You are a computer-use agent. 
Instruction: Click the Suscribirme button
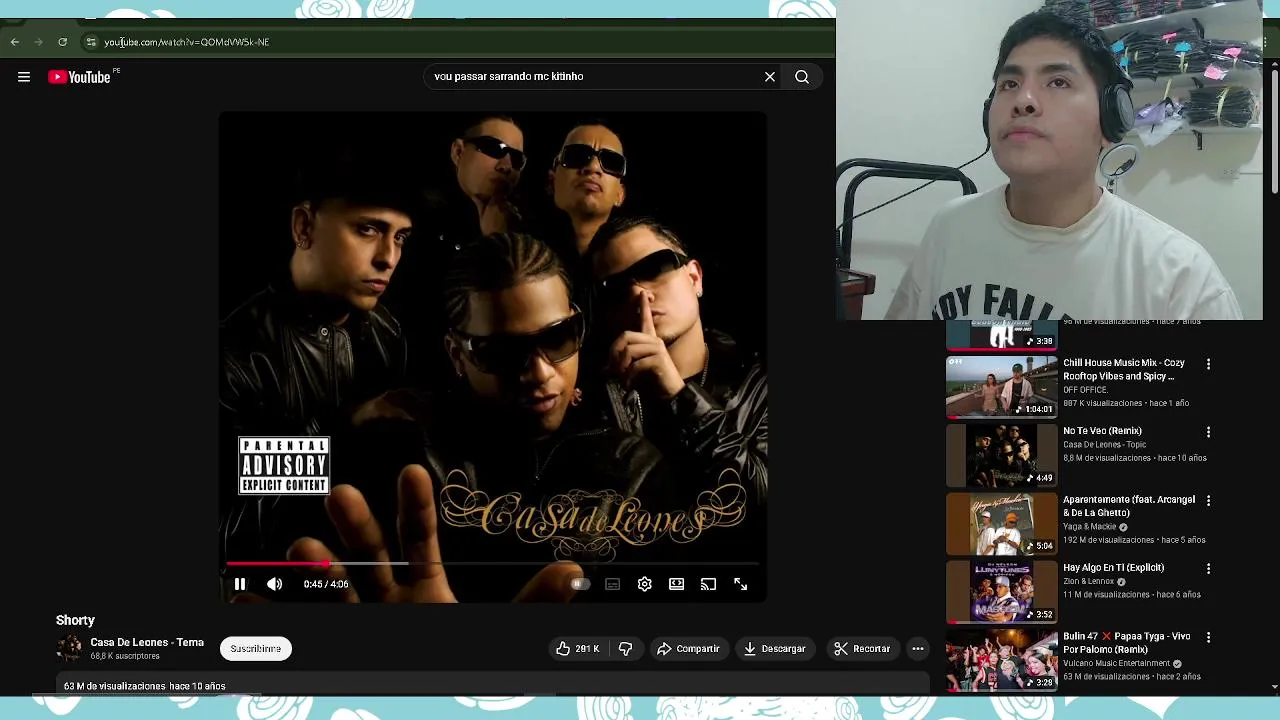256,649
